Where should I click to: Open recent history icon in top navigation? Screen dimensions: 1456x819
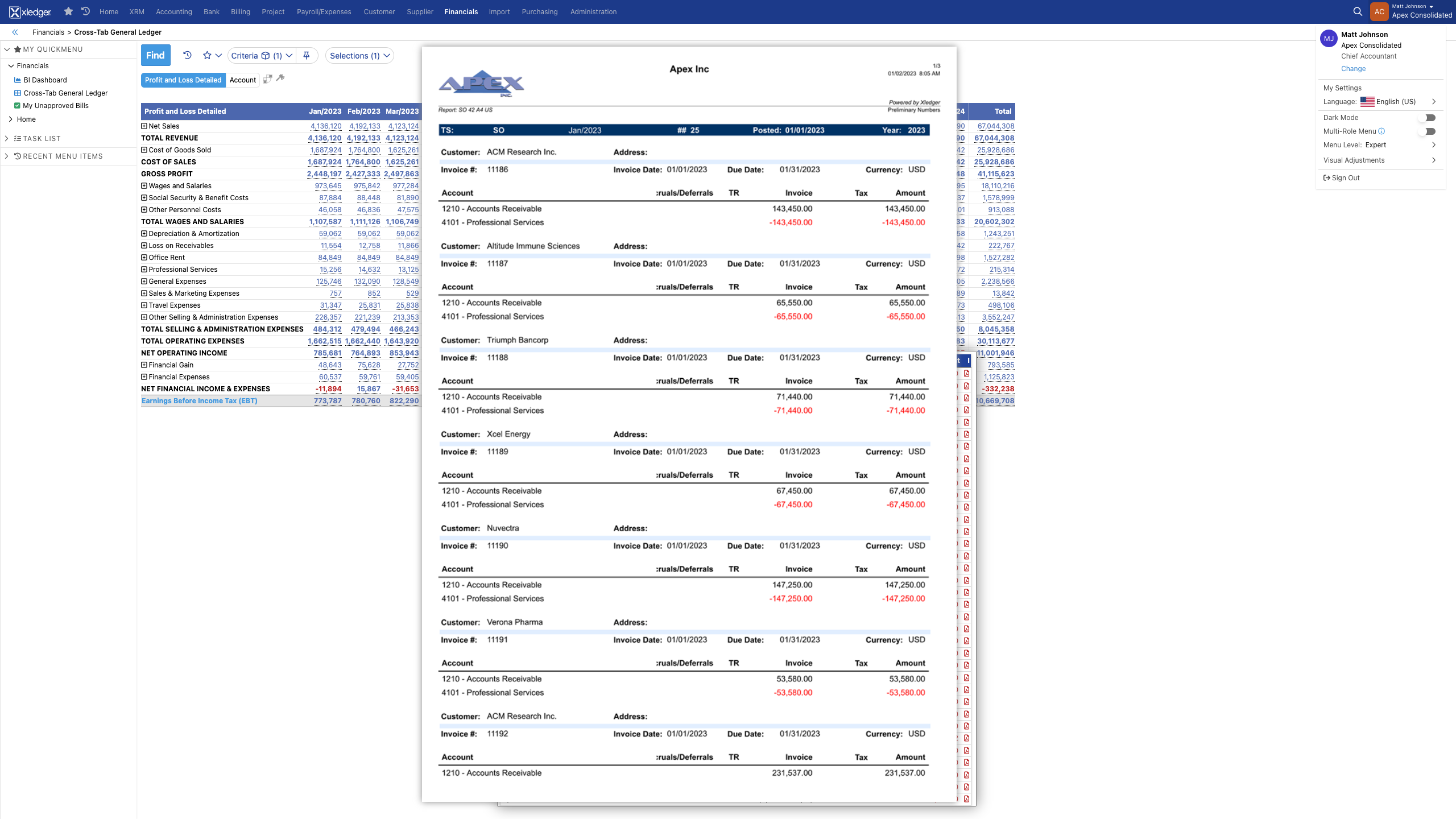pos(86,11)
